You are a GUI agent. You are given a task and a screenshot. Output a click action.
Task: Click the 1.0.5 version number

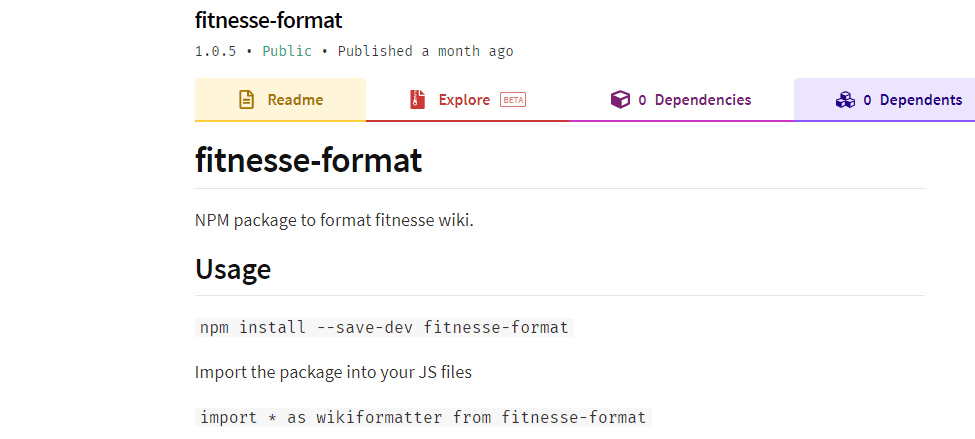click(215, 51)
